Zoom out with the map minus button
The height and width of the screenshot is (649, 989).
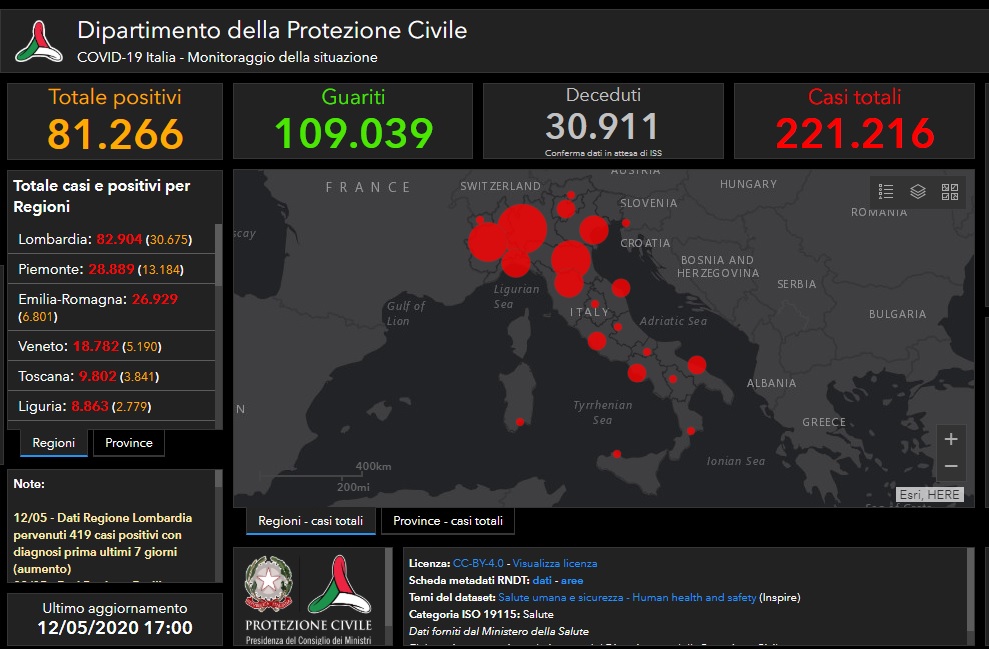coord(951,466)
